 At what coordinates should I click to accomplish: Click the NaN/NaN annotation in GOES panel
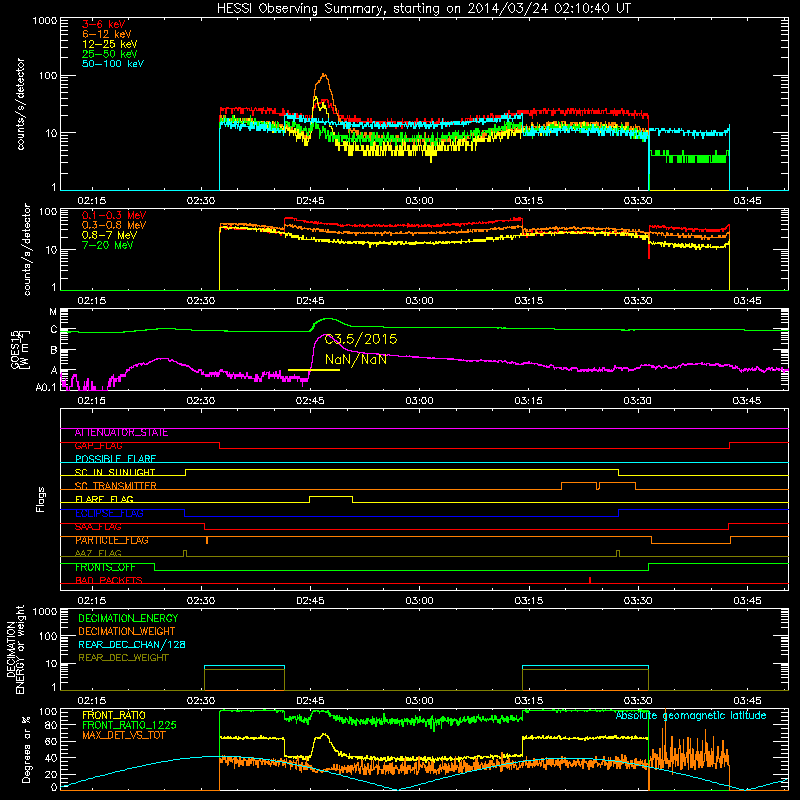(356, 360)
